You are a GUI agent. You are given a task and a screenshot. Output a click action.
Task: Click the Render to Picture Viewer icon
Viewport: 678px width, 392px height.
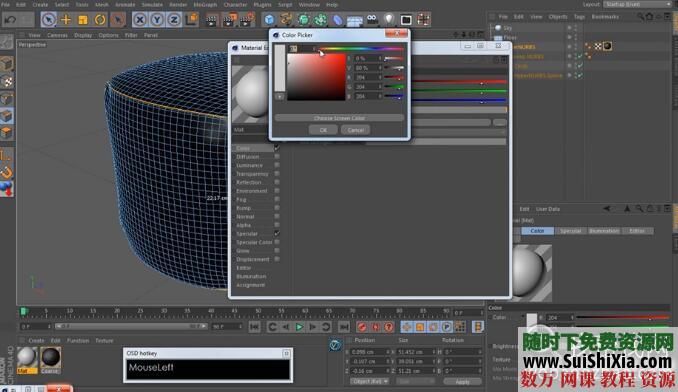[229, 19]
